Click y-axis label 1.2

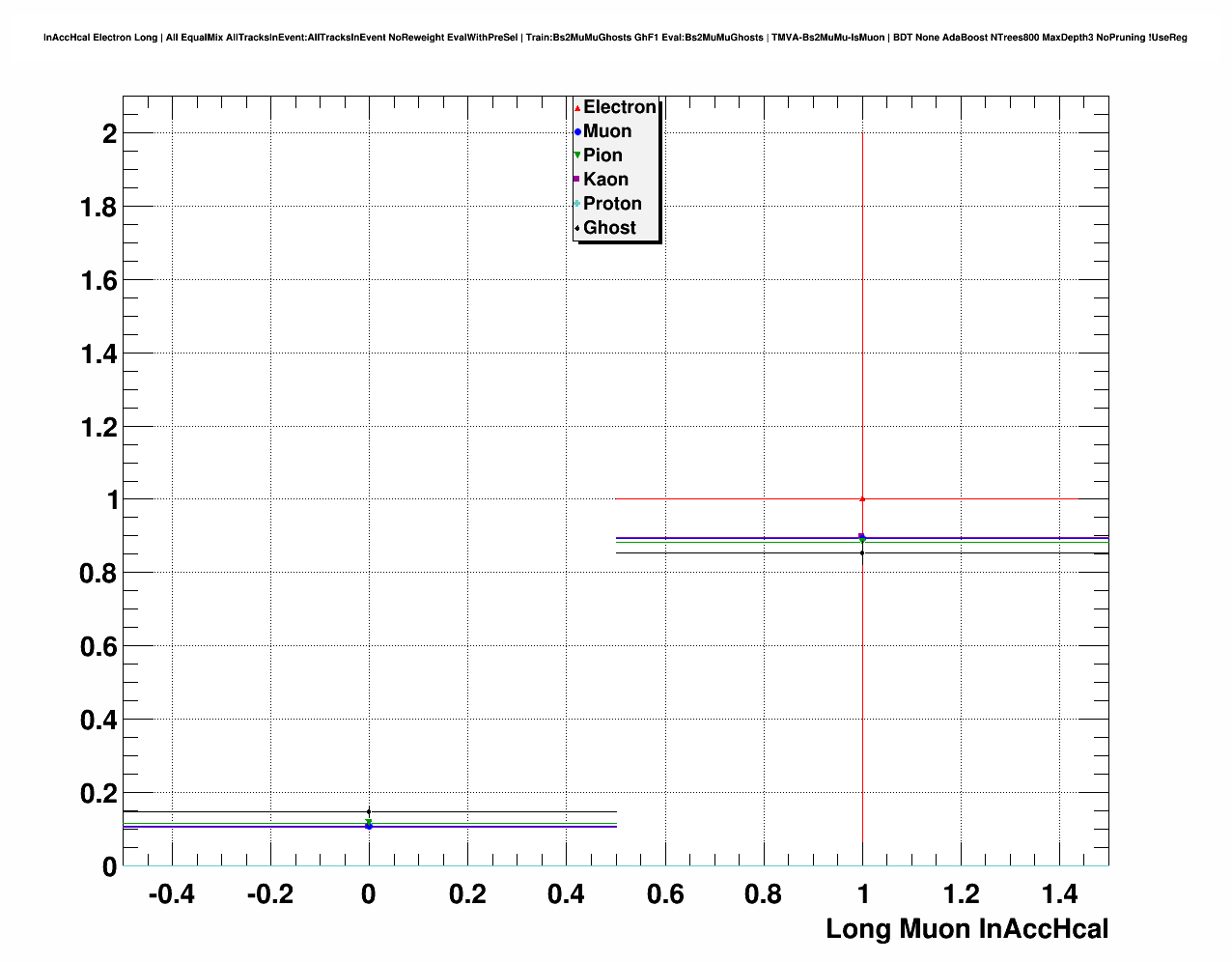click(98, 427)
